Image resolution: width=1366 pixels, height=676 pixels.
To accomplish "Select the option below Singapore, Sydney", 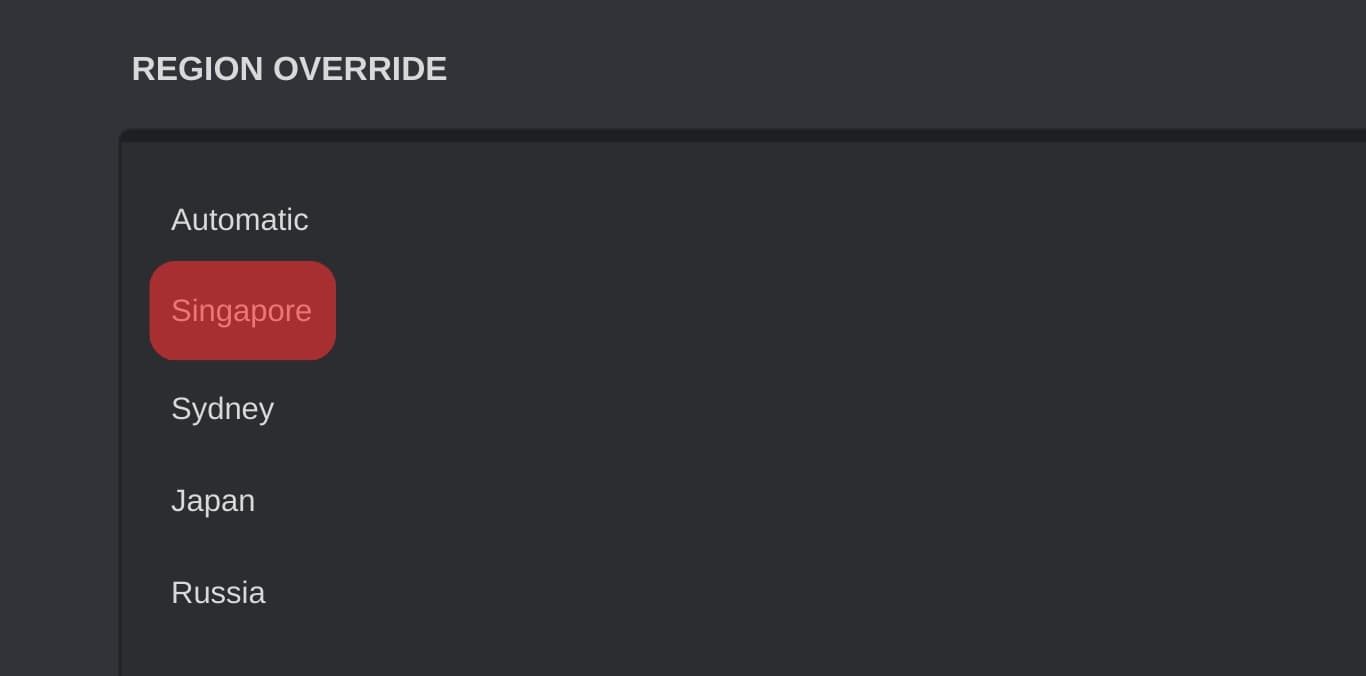I will coord(222,408).
